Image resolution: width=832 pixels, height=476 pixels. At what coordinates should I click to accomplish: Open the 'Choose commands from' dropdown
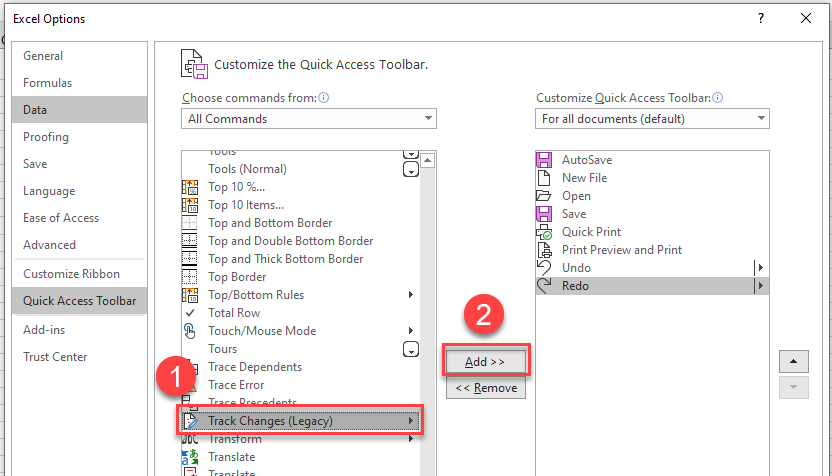[310, 119]
